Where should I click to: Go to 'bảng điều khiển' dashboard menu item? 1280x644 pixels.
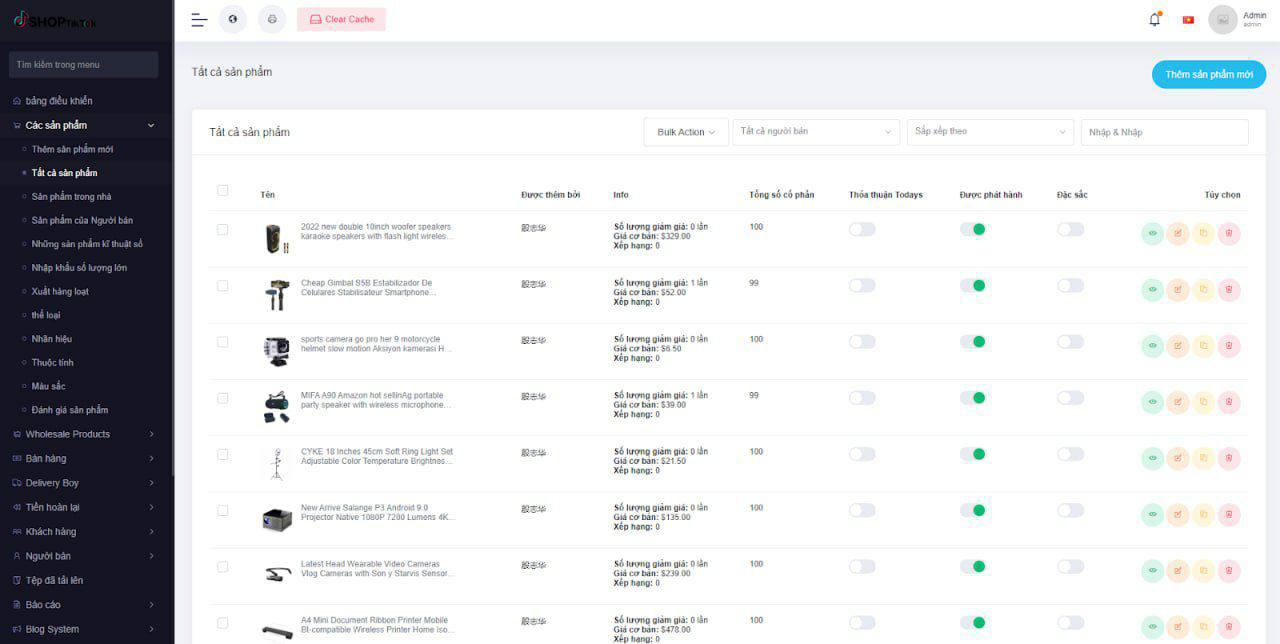(x=58, y=101)
